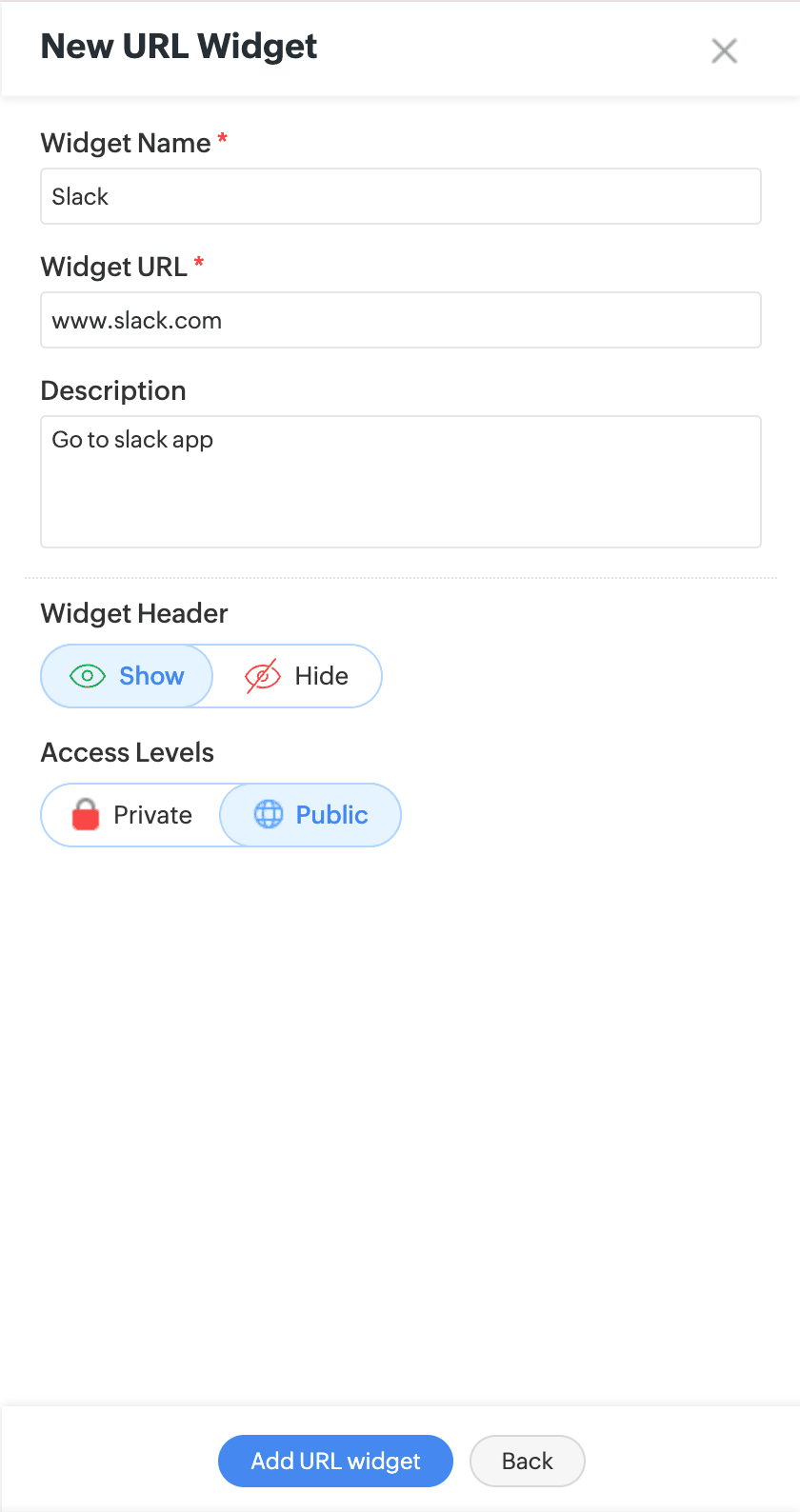Click the blue globe icon
This screenshot has width=800, height=1512.
pos(269,815)
